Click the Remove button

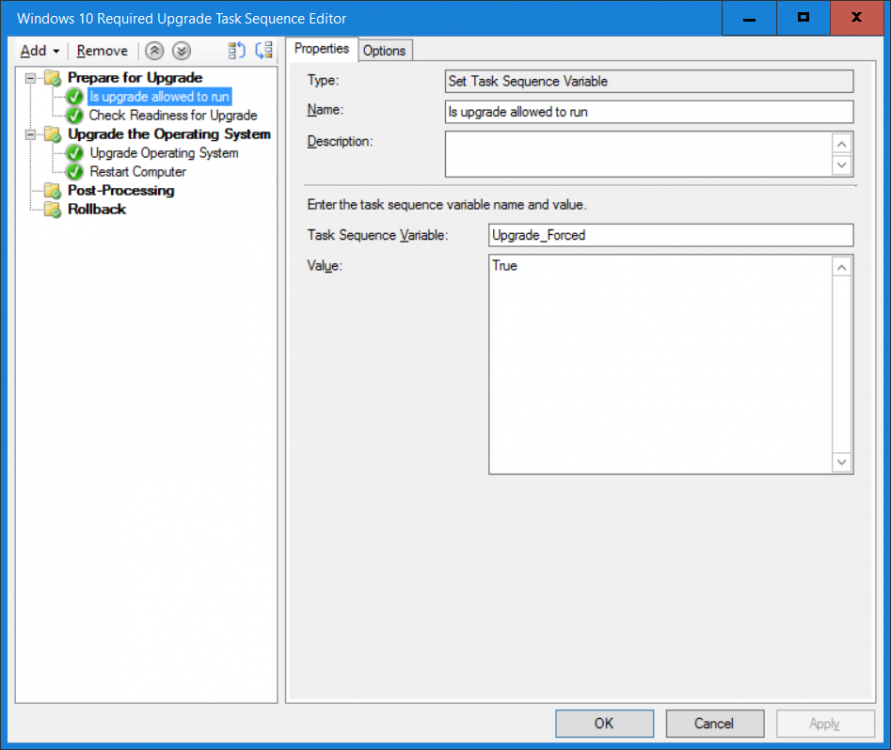[102, 51]
